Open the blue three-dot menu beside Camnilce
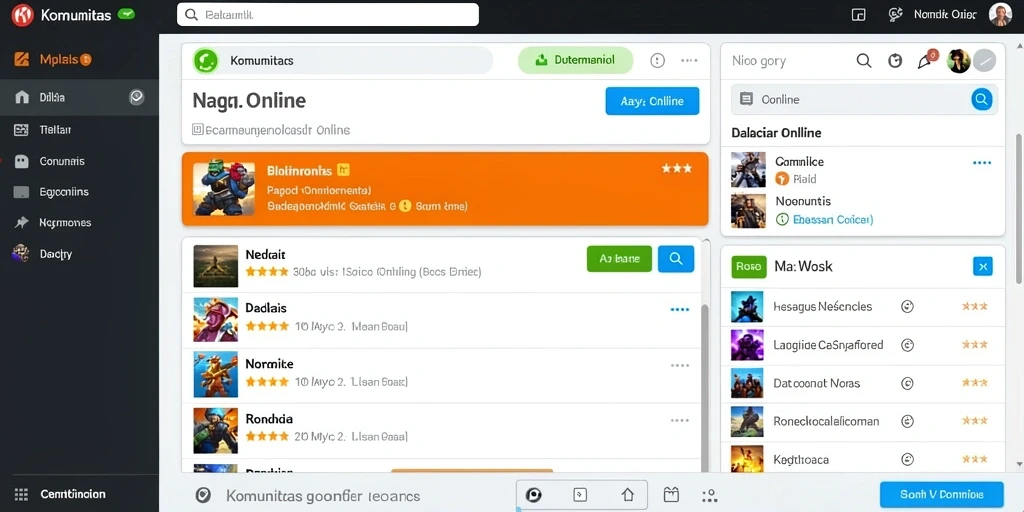 coord(982,163)
